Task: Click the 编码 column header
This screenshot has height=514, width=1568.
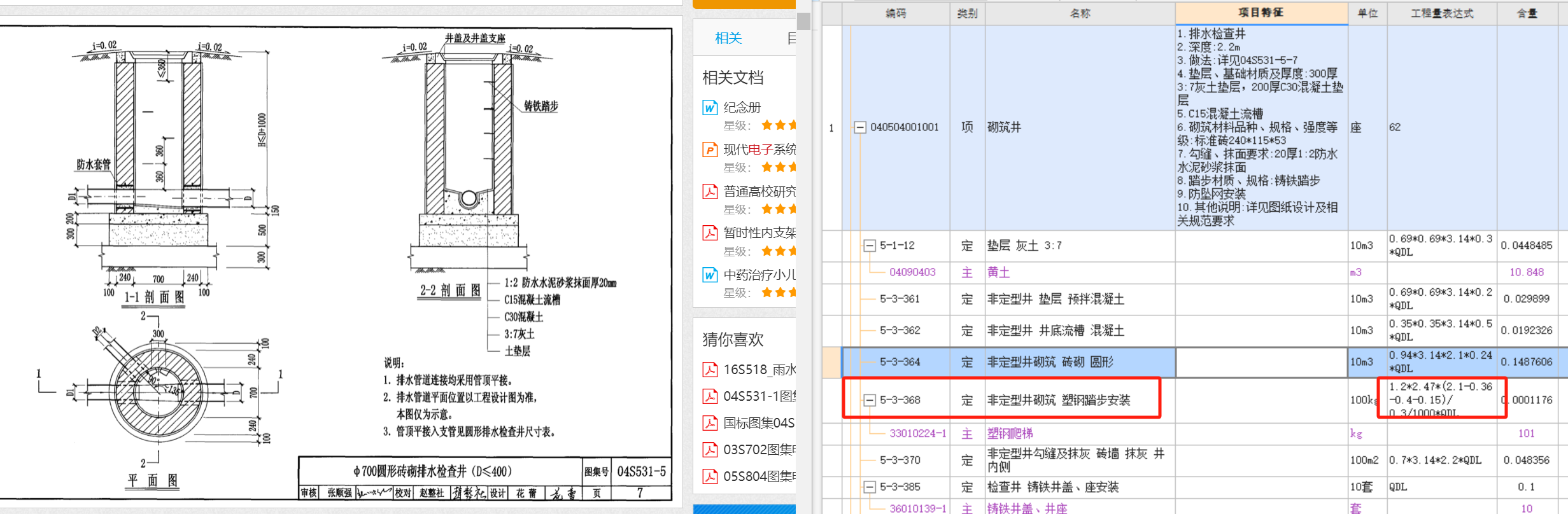Action: [896, 13]
